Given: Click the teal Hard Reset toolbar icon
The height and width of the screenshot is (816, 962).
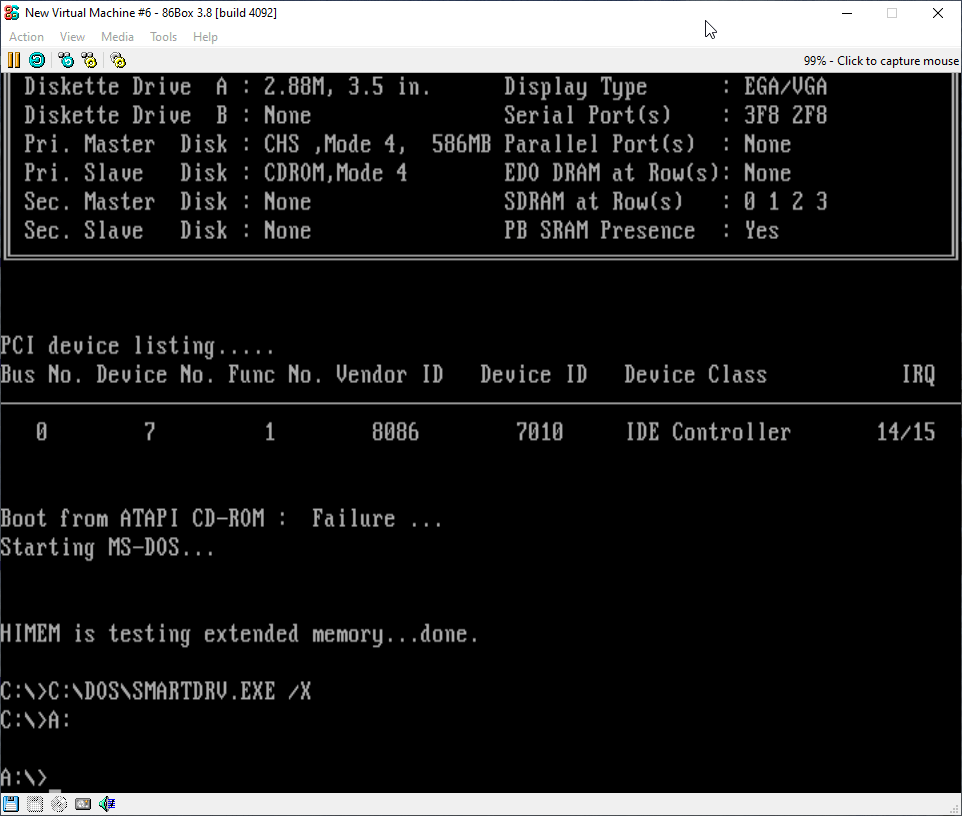Looking at the screenshot, I should tap(37, 60).
